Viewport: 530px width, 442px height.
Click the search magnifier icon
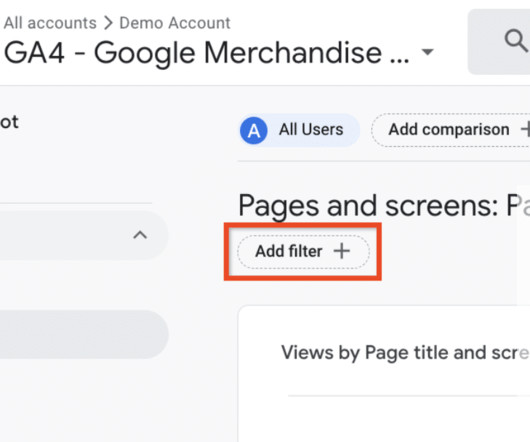(x=515, y=41)
